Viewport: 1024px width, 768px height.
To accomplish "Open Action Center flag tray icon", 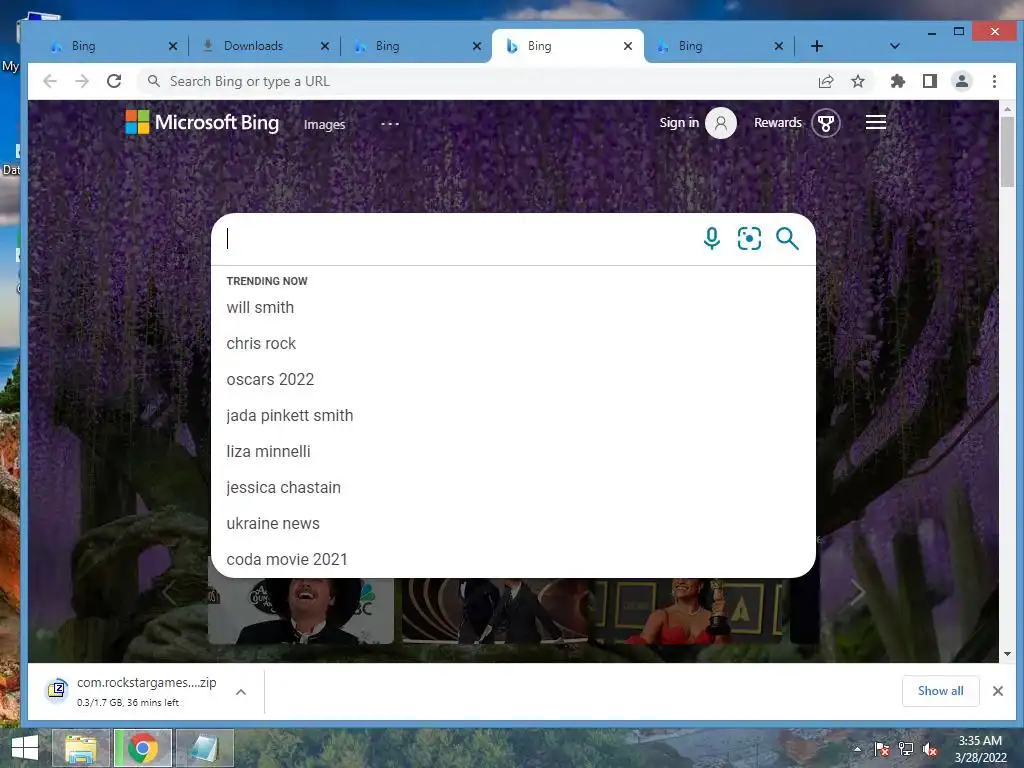I will [882, 749].
